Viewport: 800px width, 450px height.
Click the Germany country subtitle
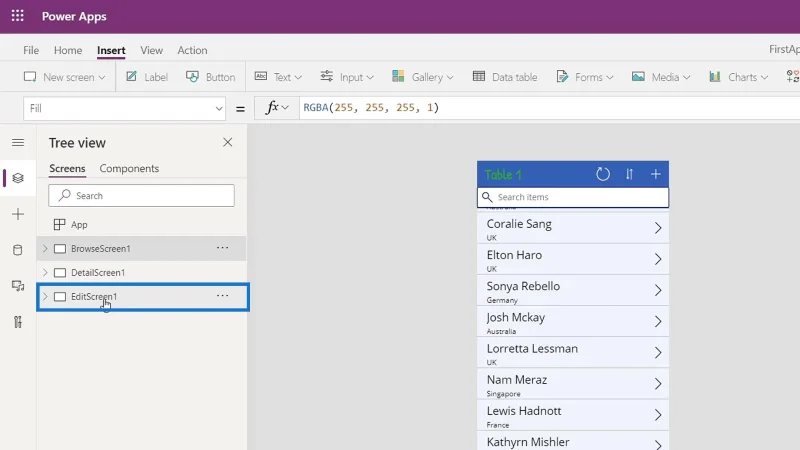point(502,300)
